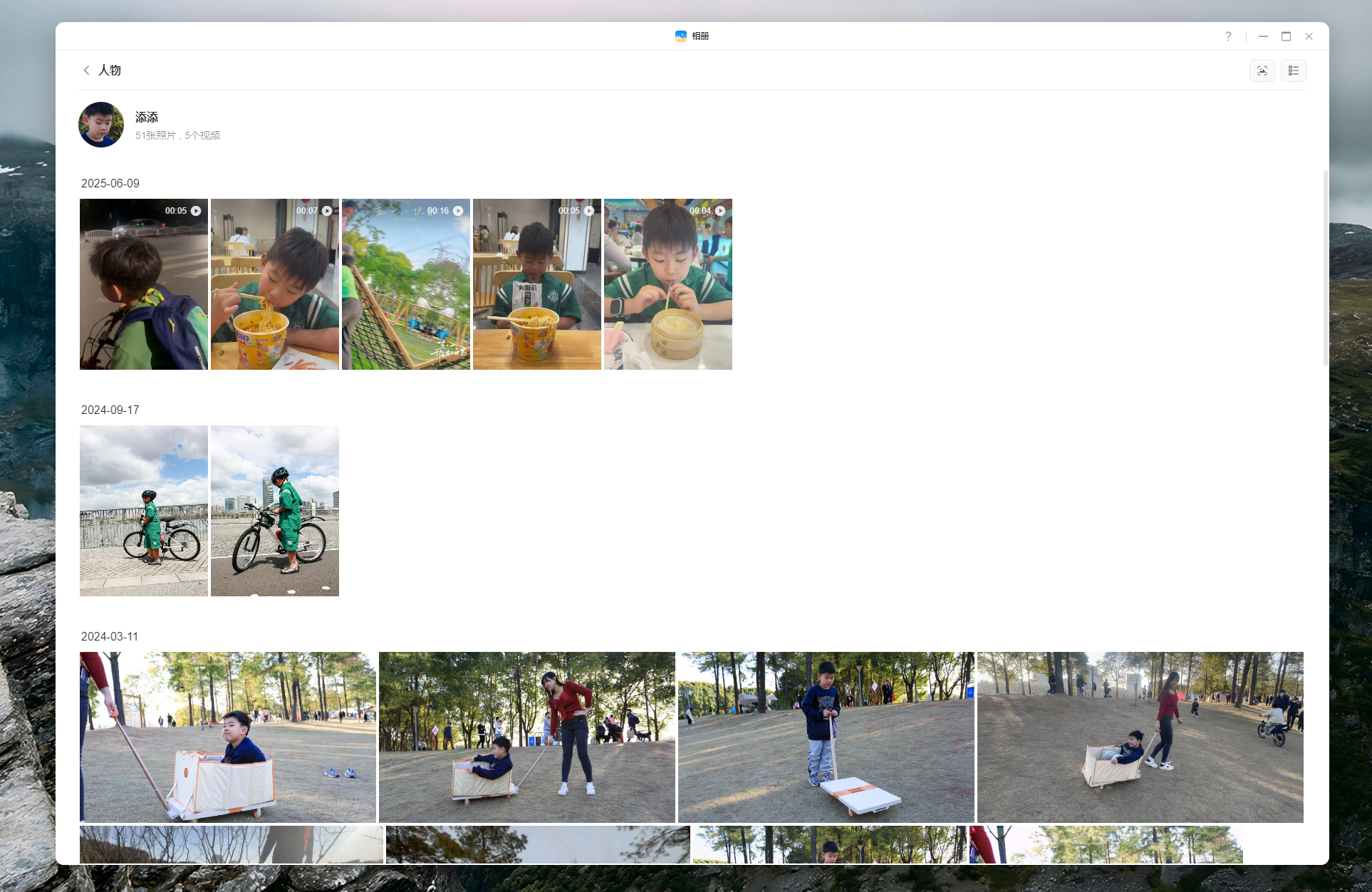Screen dimensions: 1372x892
Task: Select the 2024-03-11 date header
Action: click(110, 636)
